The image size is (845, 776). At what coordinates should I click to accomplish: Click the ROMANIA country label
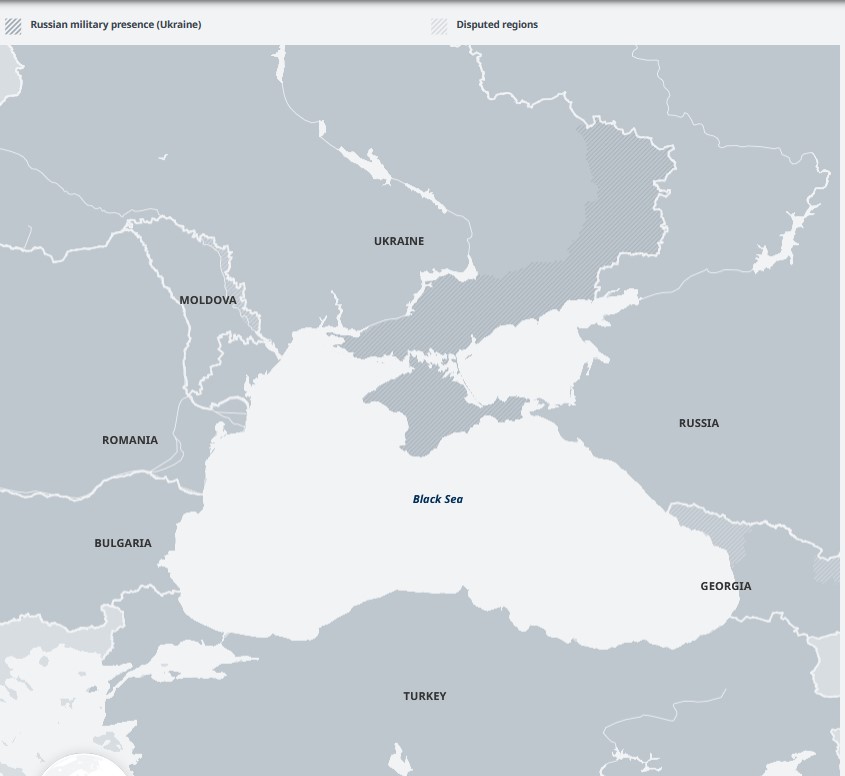pyautogui.click(x=130, y=440)
